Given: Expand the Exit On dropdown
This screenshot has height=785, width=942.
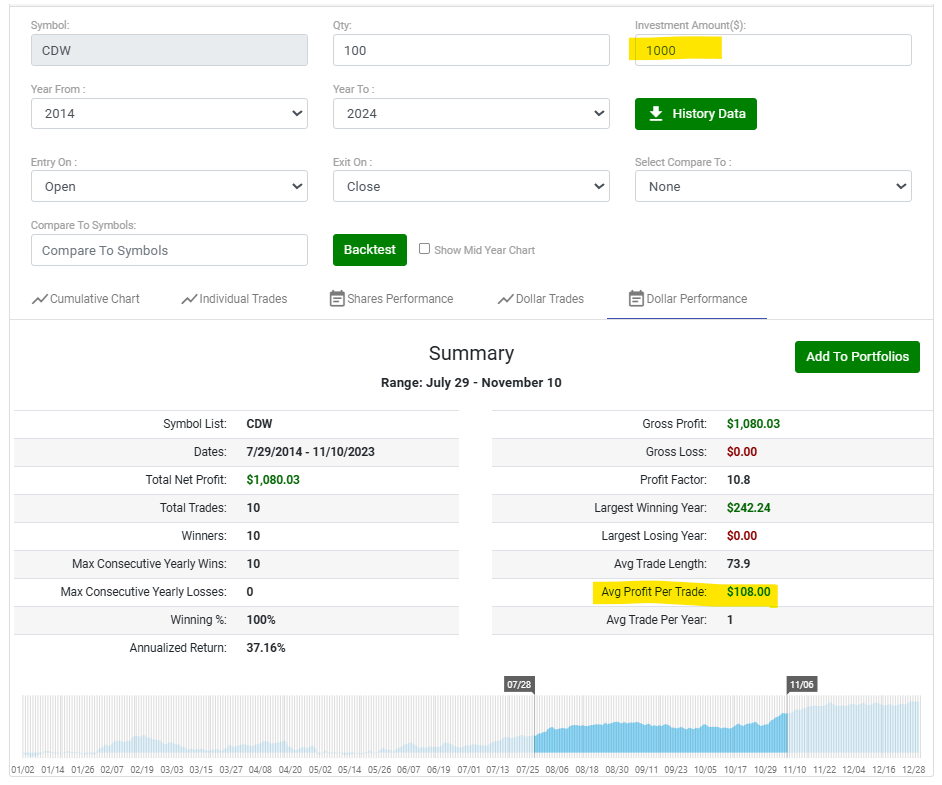Looking at the screenshot, I should tap(471, 186).
